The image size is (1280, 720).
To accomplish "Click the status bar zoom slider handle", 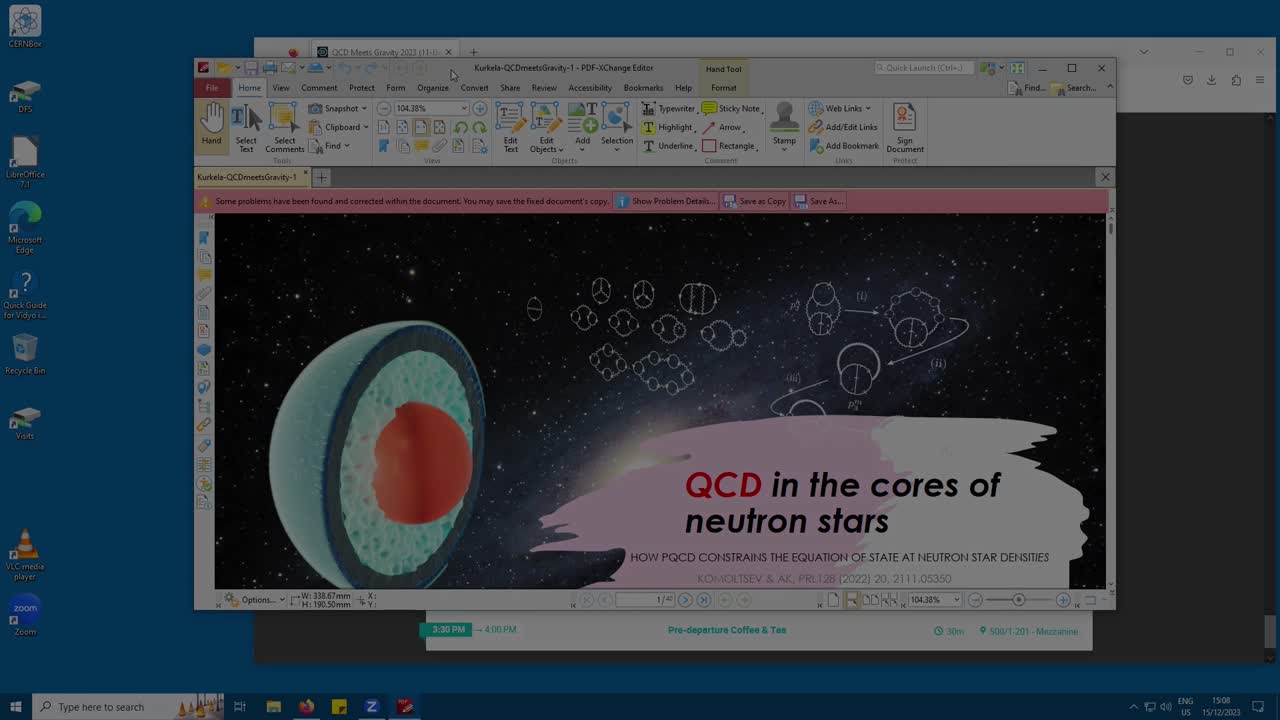I will (x=1019, y=600).
